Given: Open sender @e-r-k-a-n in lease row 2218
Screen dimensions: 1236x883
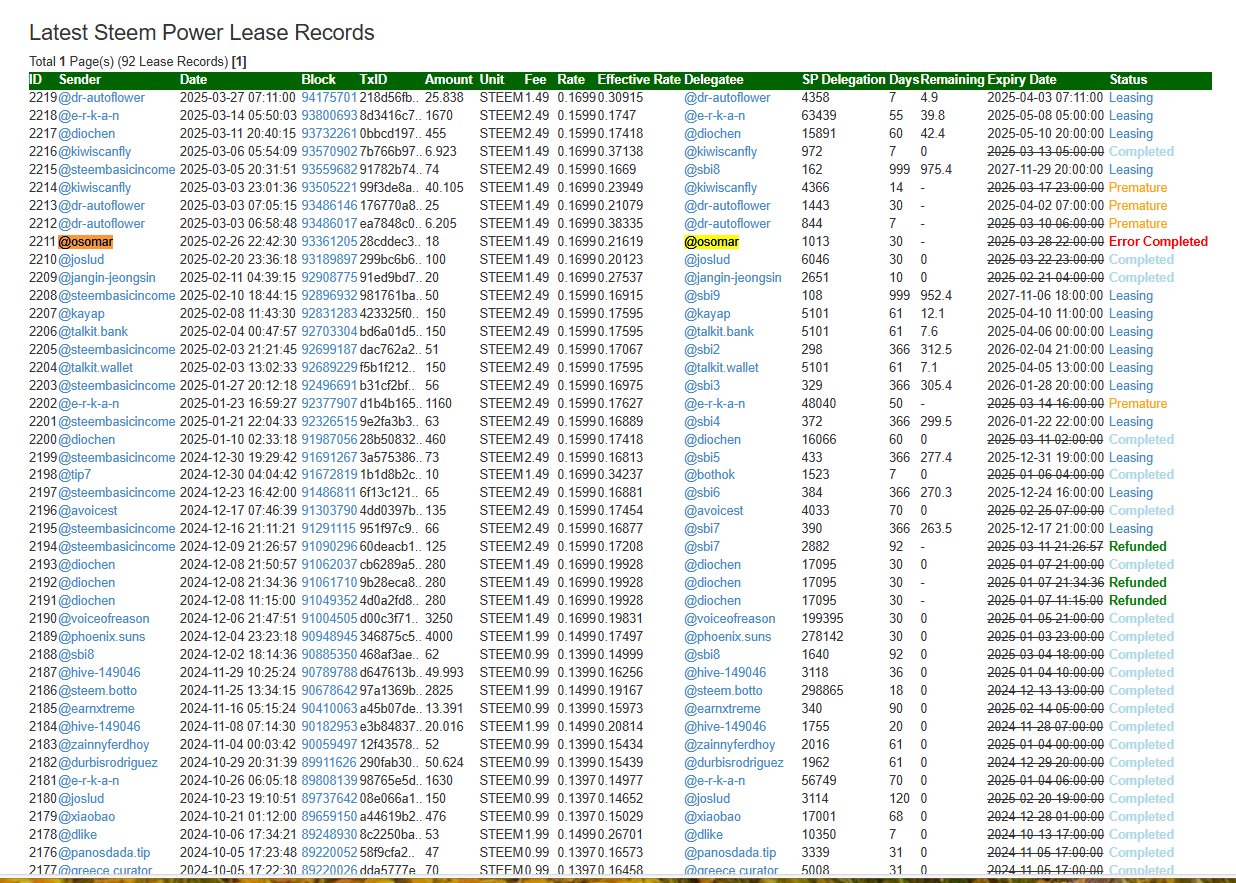Looking at the screenshot, I should (88, 116).
